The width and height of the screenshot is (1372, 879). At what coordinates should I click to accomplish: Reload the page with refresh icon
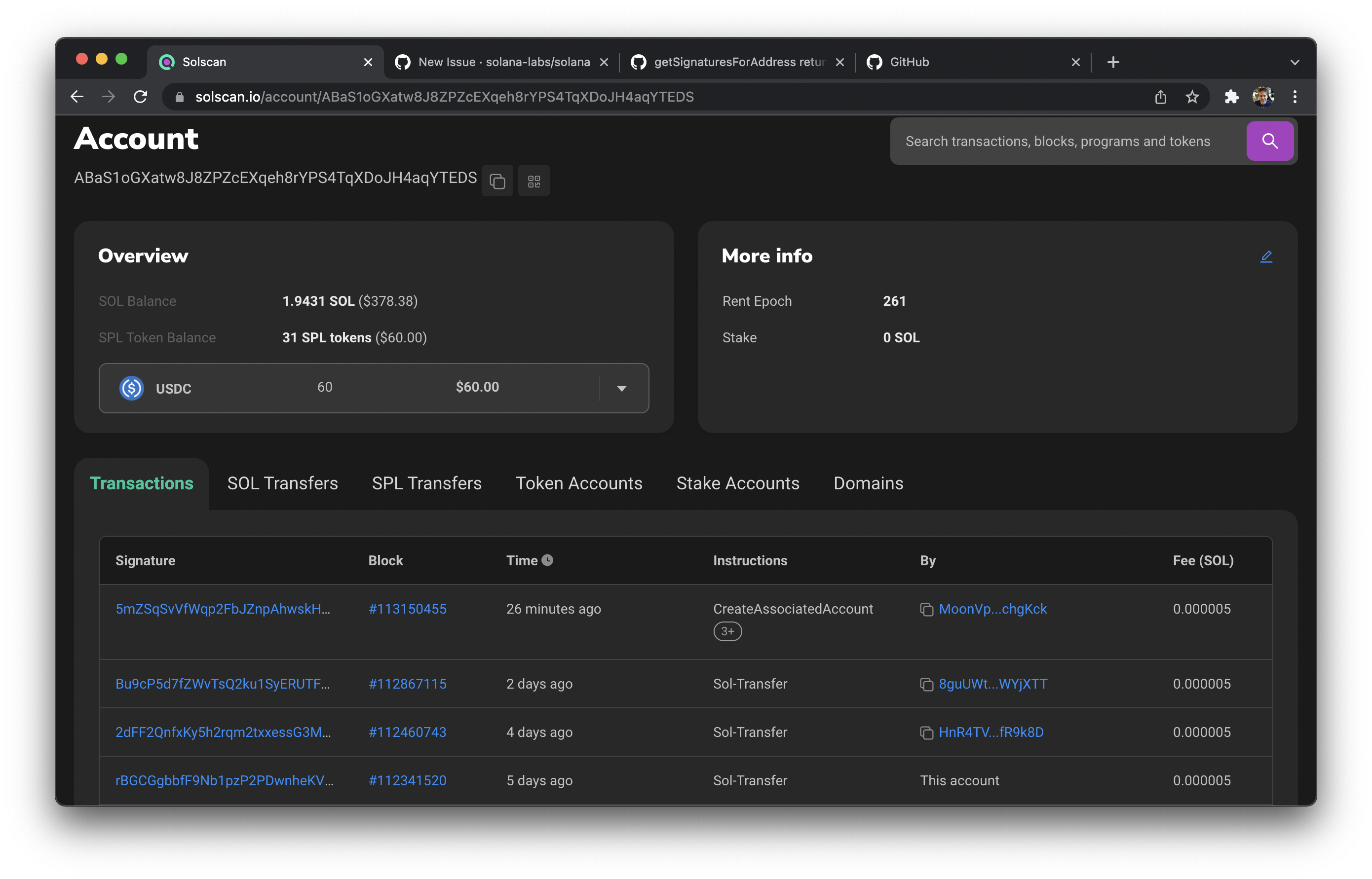141,97
